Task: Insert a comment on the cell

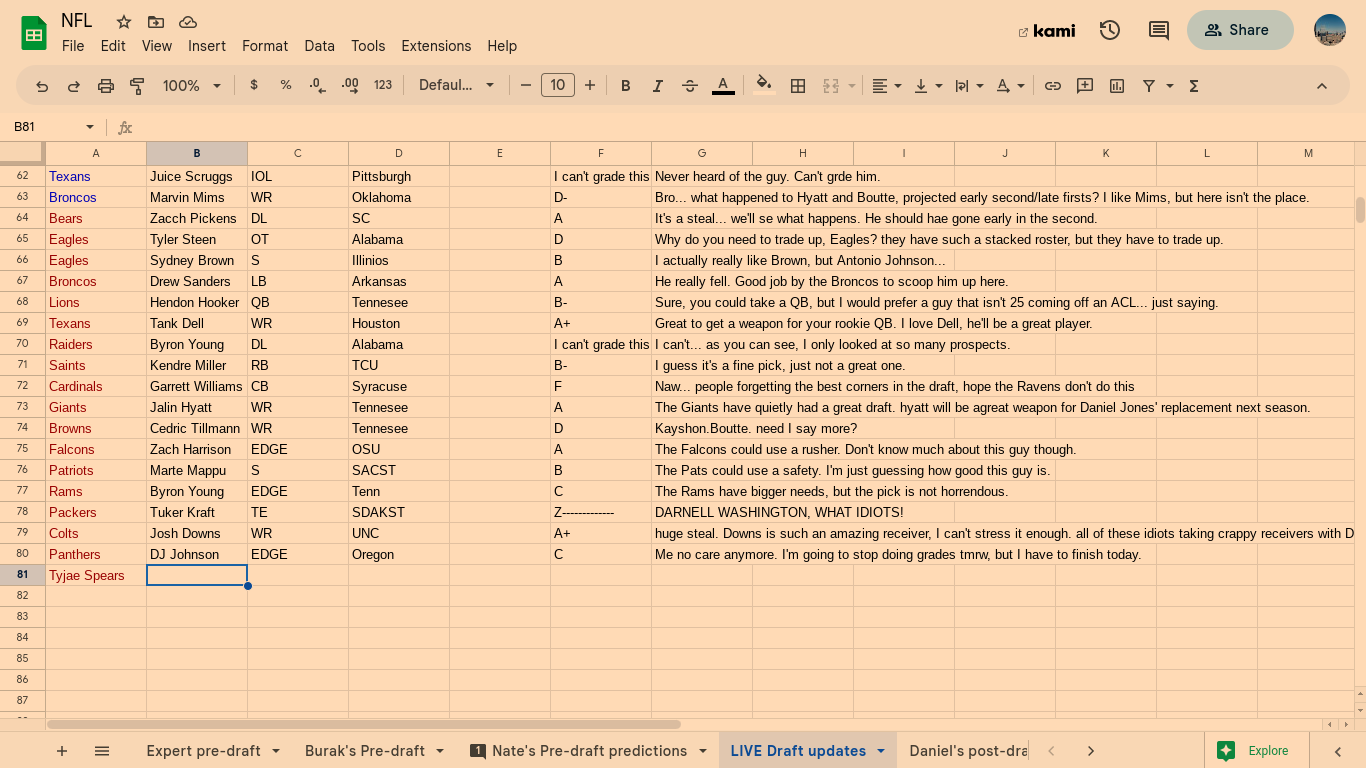Action: click(x=1085, y=86)
